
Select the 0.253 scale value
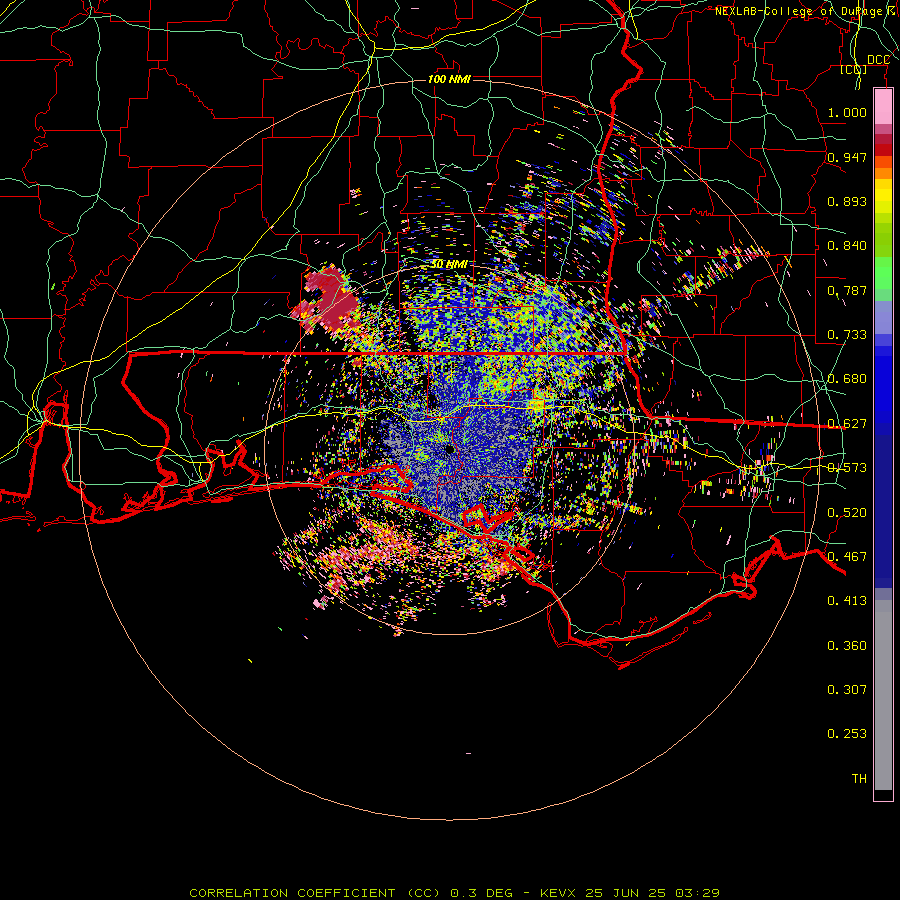point(847,734)
